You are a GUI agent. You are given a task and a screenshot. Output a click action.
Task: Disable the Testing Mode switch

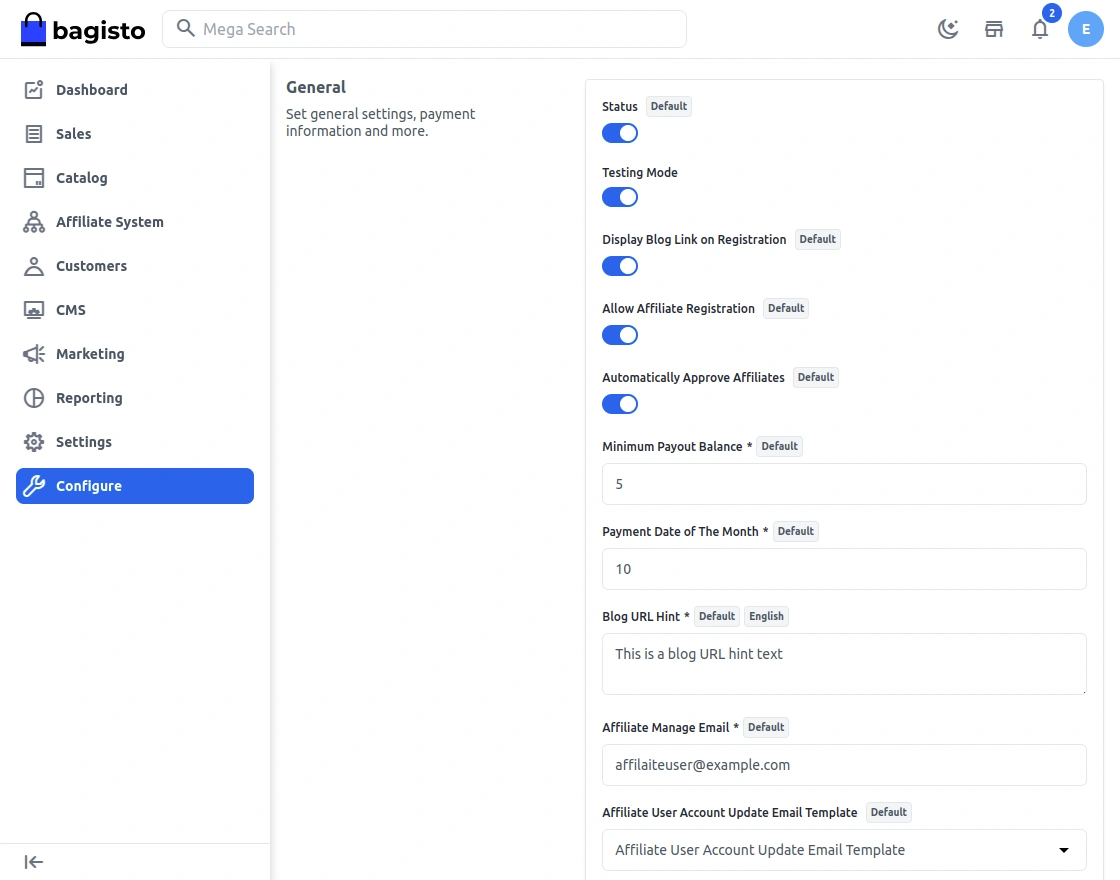pos(620,197)
